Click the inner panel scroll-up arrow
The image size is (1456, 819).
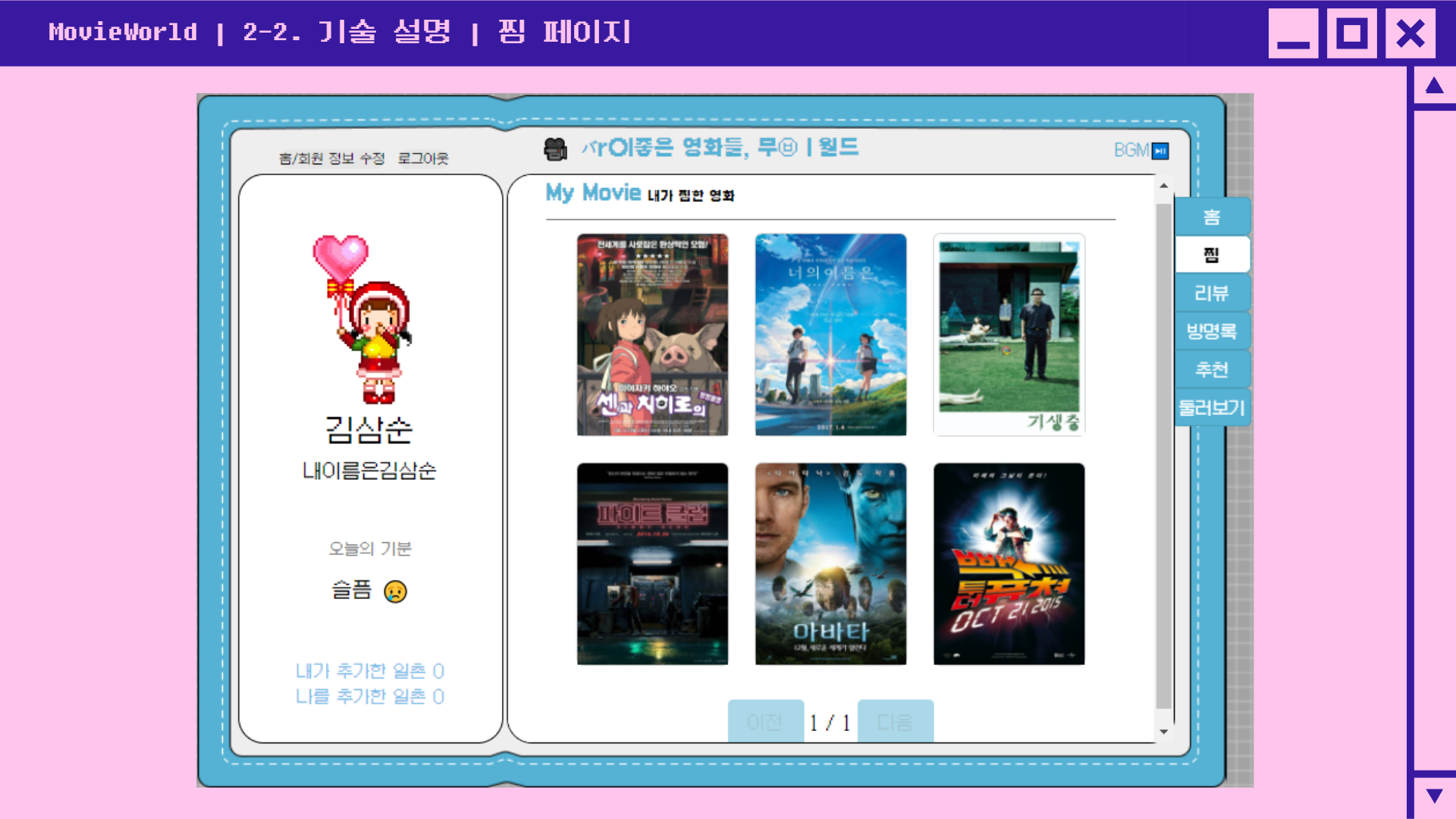pos(1164,186)
